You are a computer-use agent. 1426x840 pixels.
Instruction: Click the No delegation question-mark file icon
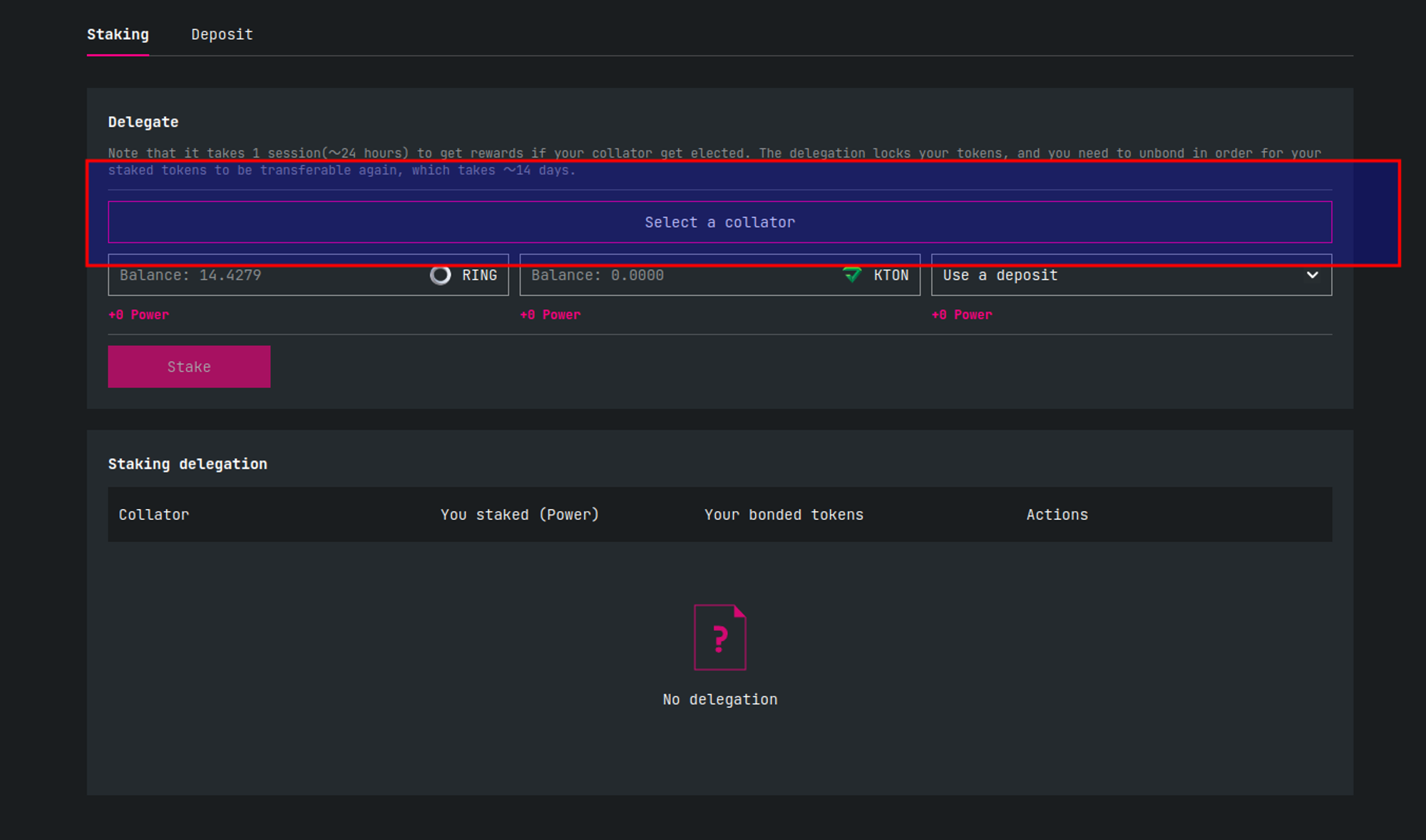point(719,637)
